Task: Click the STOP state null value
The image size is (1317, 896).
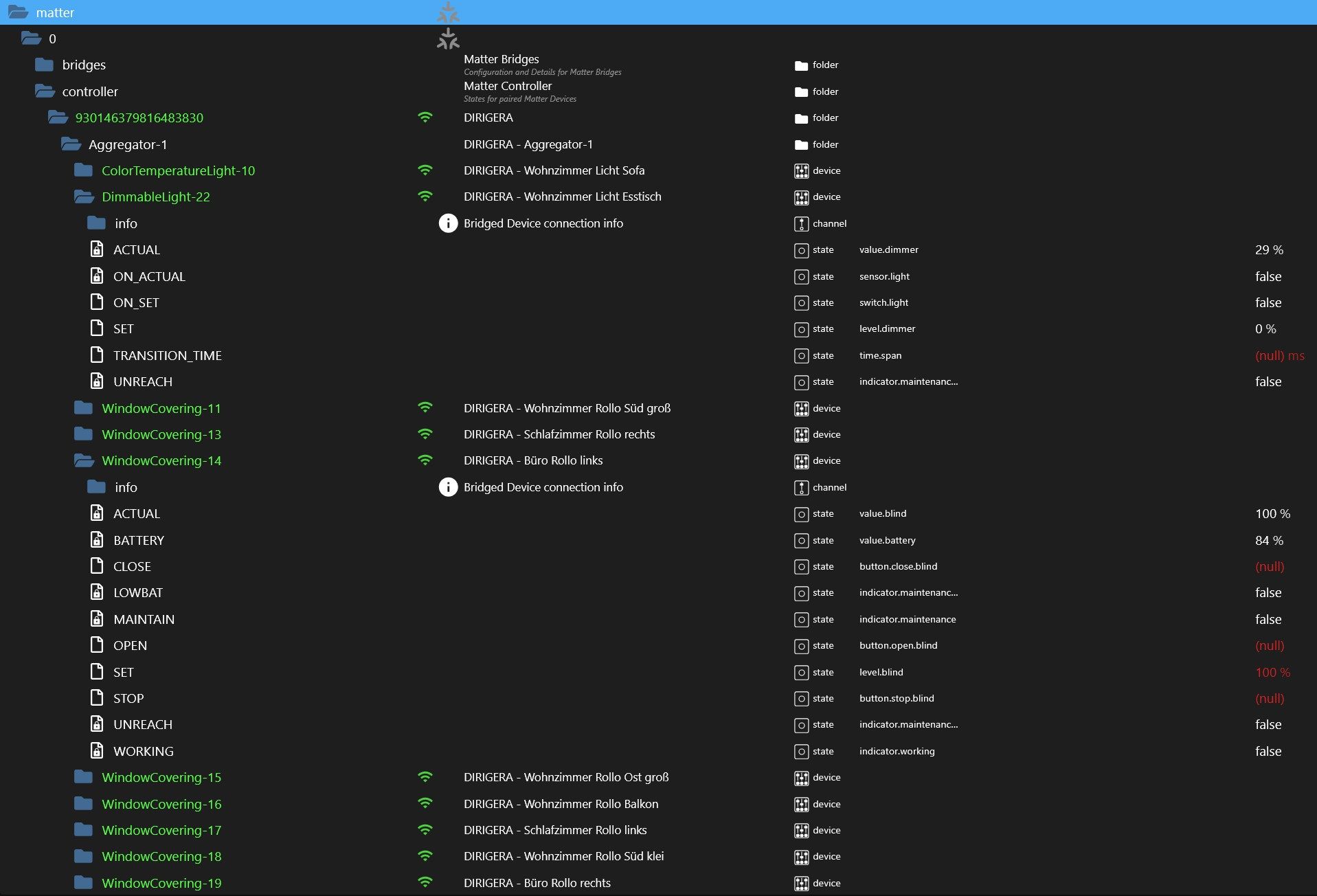Action: [x=1269, y=699]
